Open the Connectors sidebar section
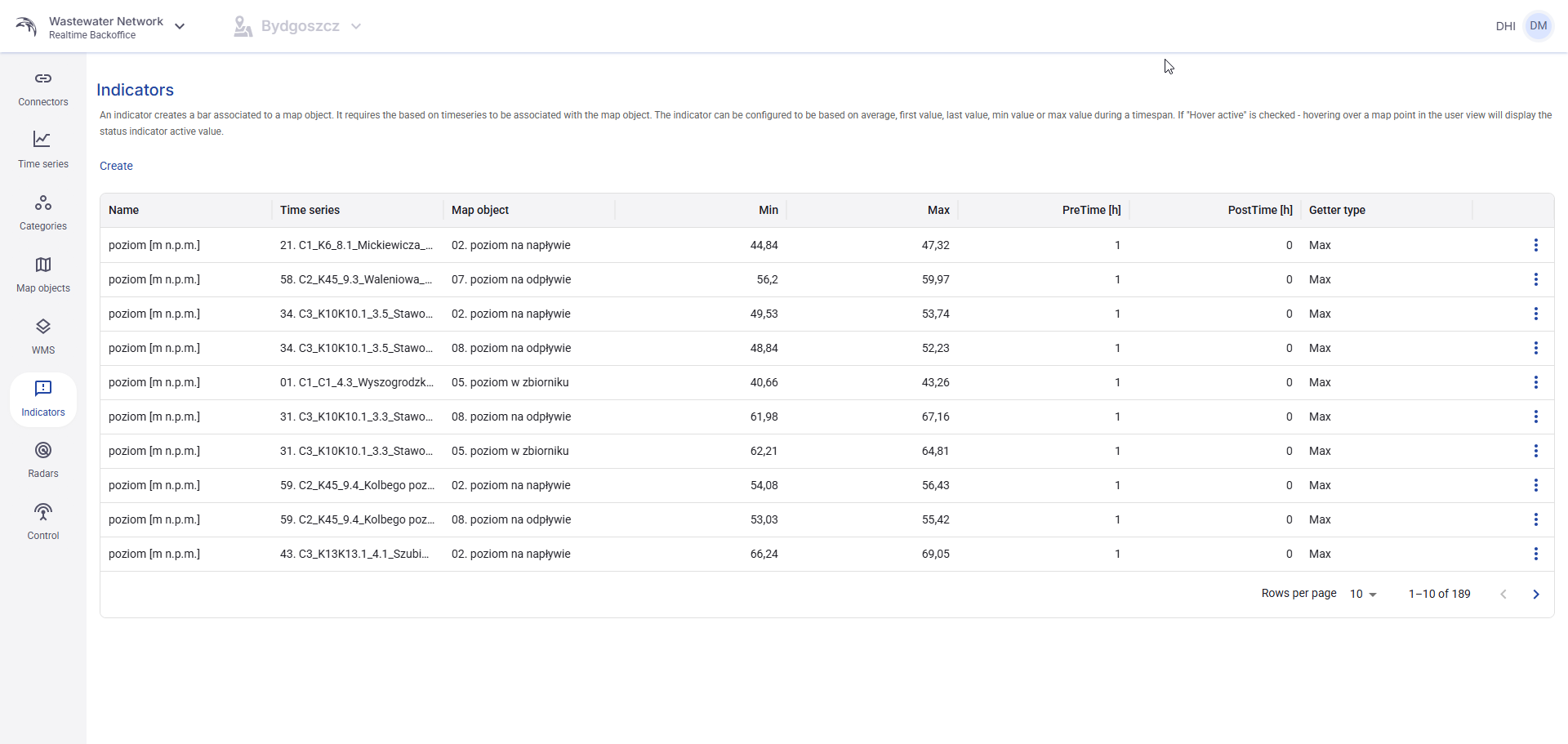Screen dimensions: 1568x744 click(43, 89)
